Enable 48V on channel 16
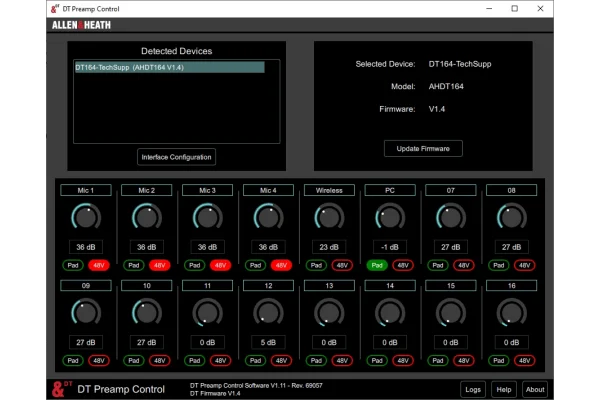This screenshot has height=400, width=600. point(525,361)
